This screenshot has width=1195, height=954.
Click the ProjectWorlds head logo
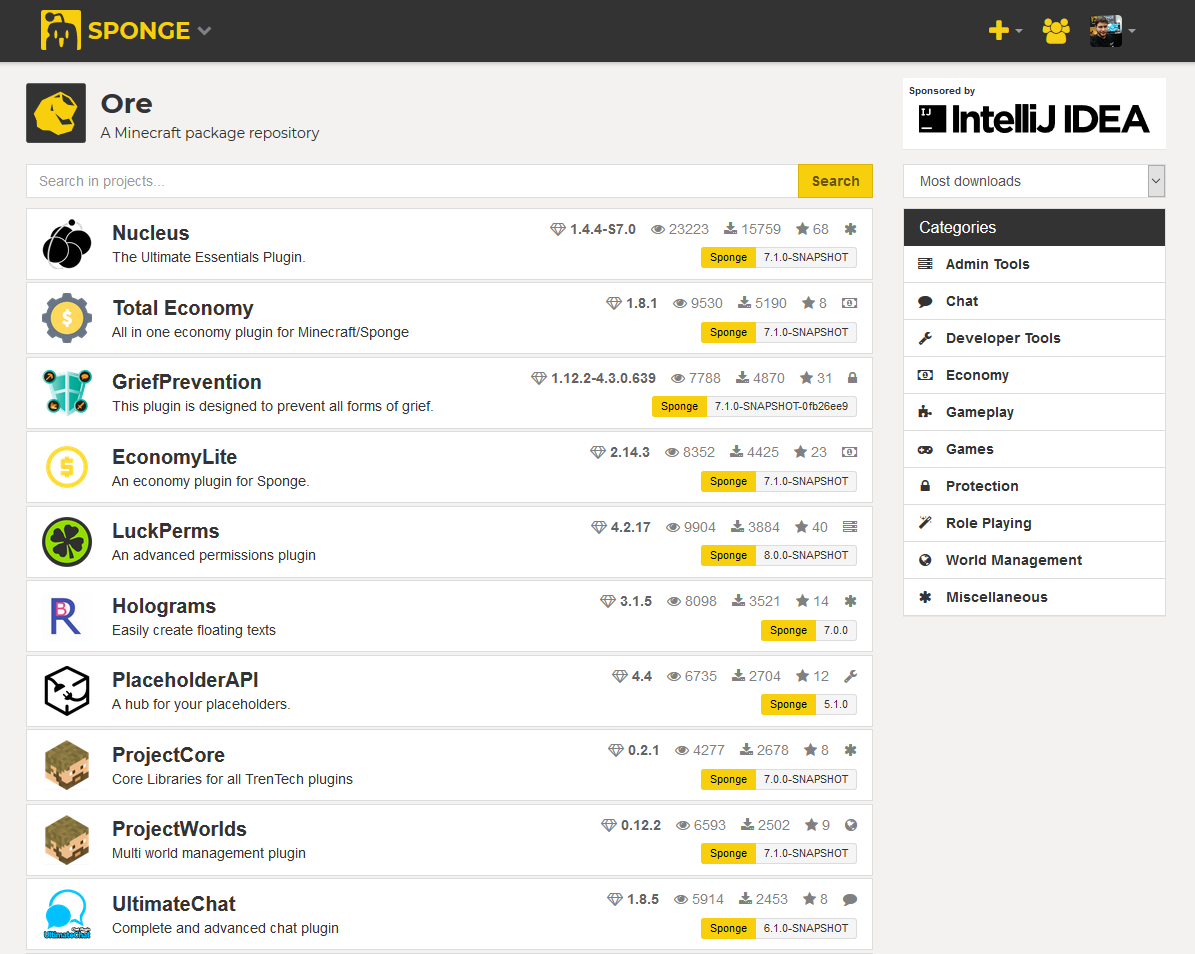67,840
